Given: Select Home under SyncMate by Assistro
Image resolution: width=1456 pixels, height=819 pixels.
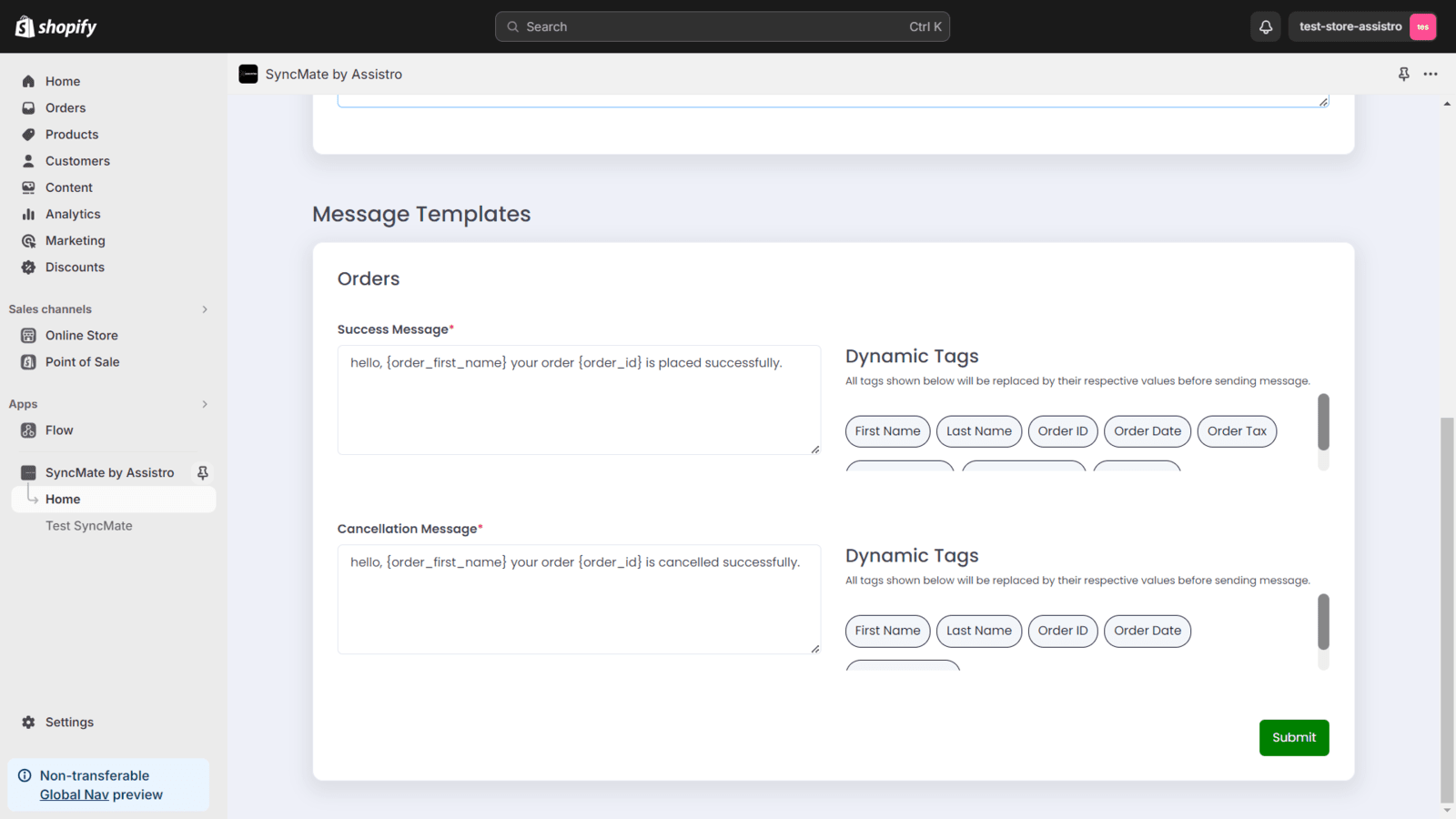Looking at the screenshot, I should pos(63,499).
